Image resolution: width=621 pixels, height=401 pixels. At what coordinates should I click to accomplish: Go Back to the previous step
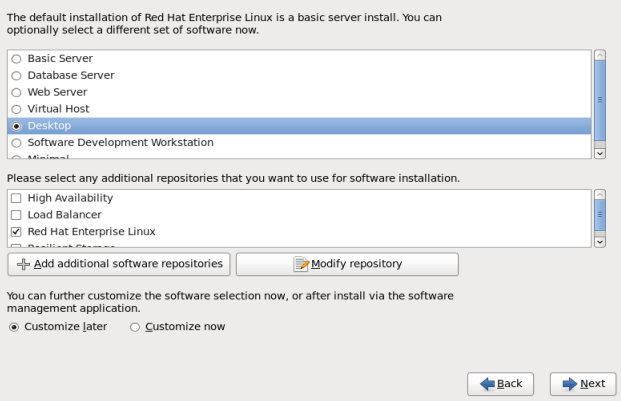click(x=501, y=384)
